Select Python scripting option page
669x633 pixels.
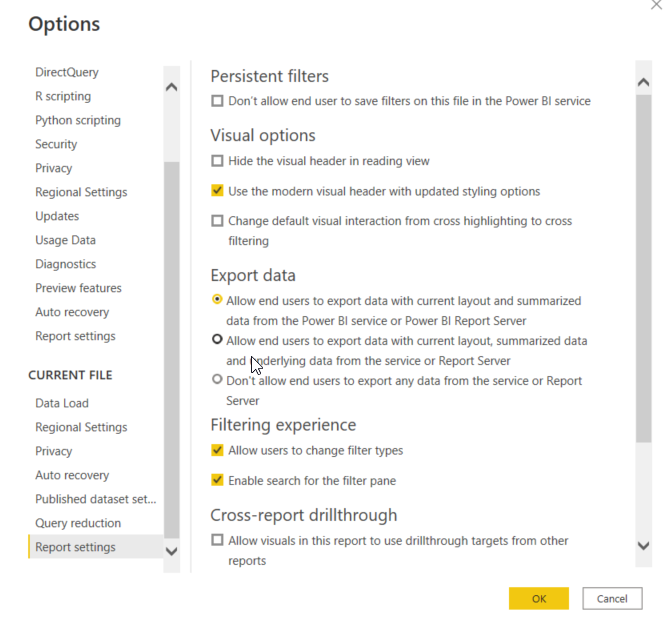click(78, 120)
